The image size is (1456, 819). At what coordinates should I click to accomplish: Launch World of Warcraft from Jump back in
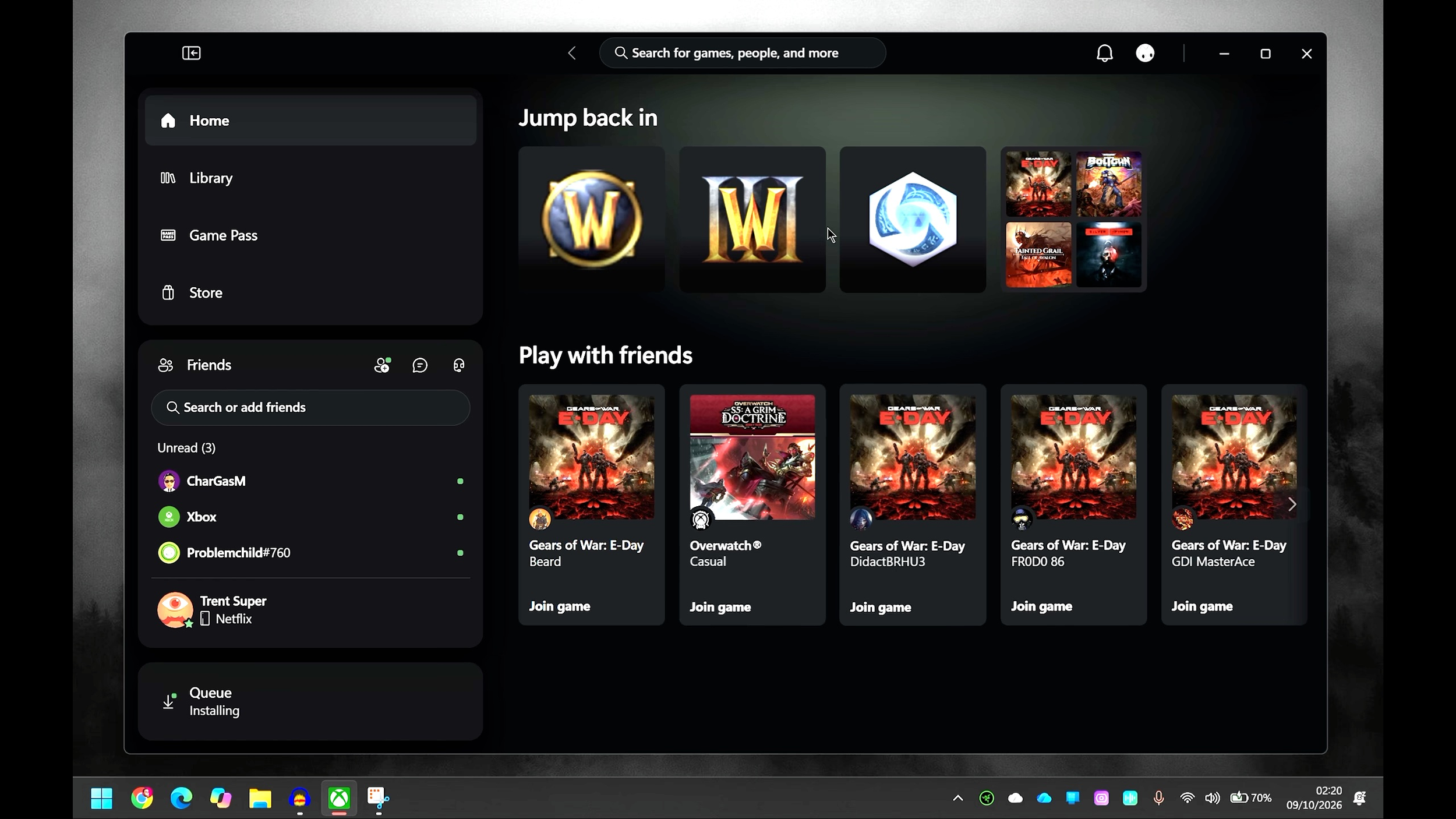[591, 220]
